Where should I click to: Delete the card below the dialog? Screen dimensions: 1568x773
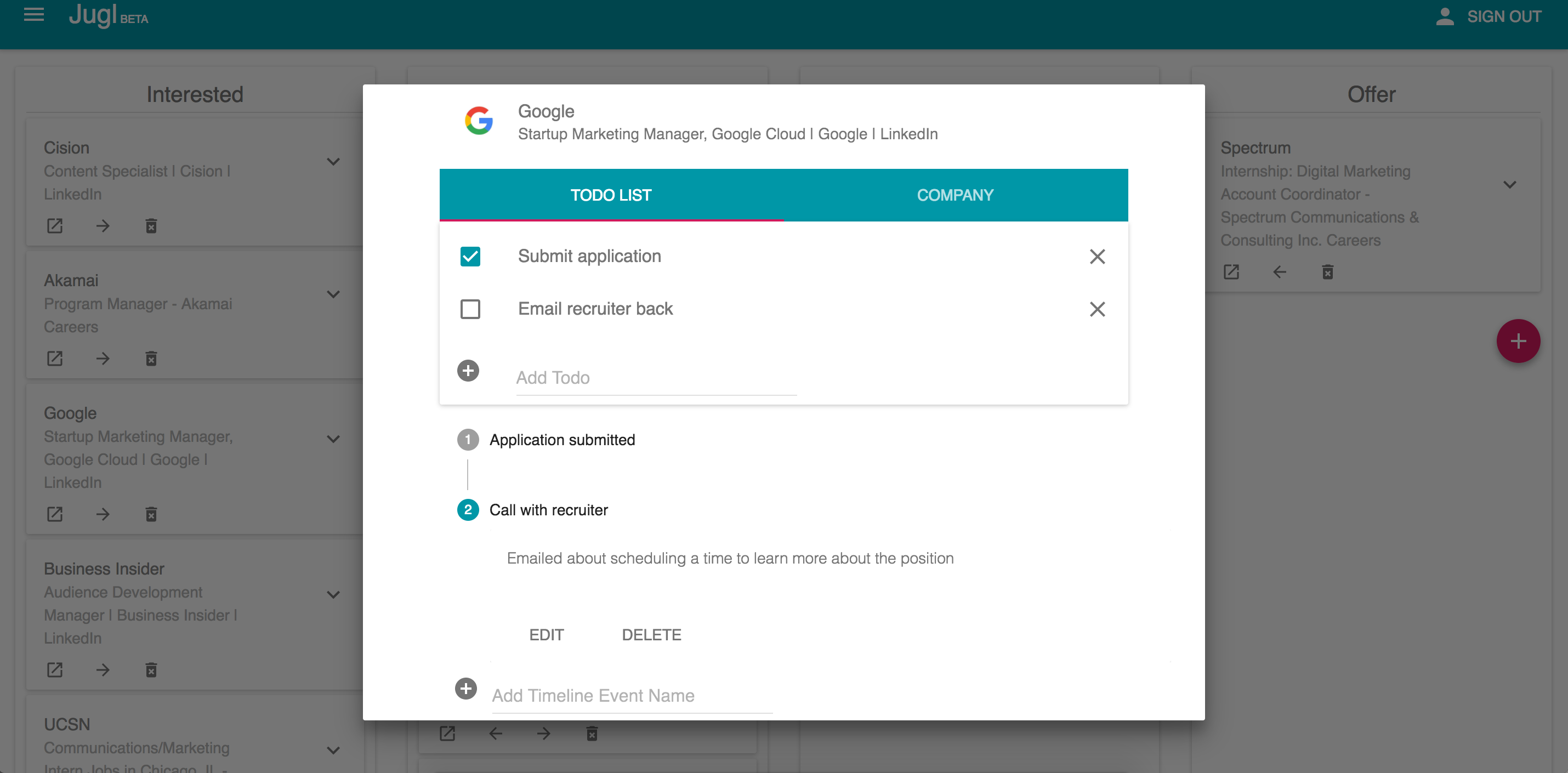pyautogui.click(x=592, y=734)
